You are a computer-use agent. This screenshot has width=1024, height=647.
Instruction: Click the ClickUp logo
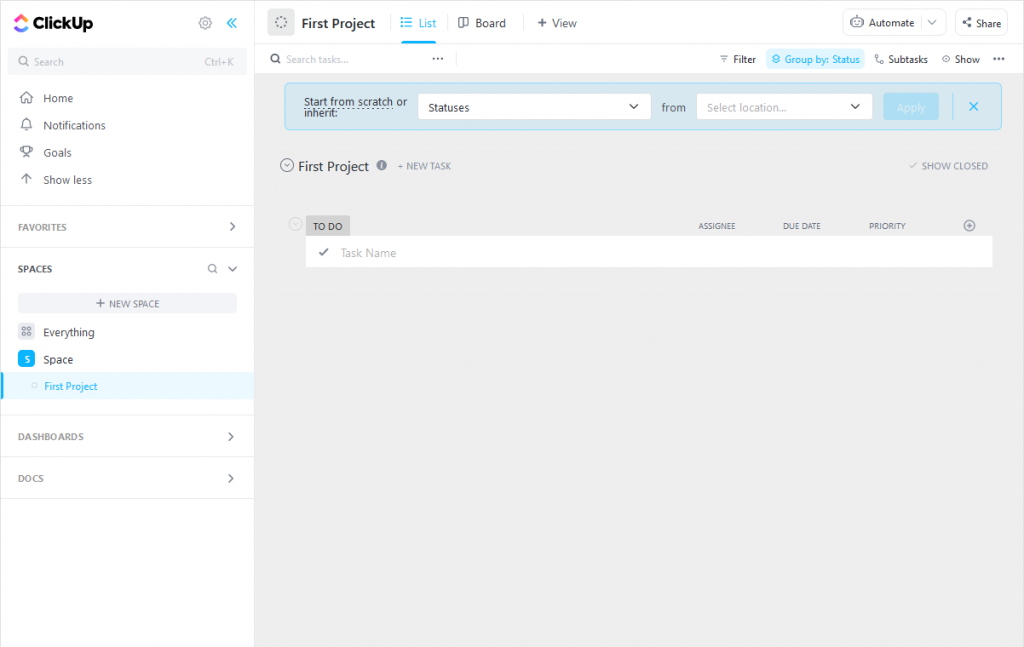click(x=54, y=23)
